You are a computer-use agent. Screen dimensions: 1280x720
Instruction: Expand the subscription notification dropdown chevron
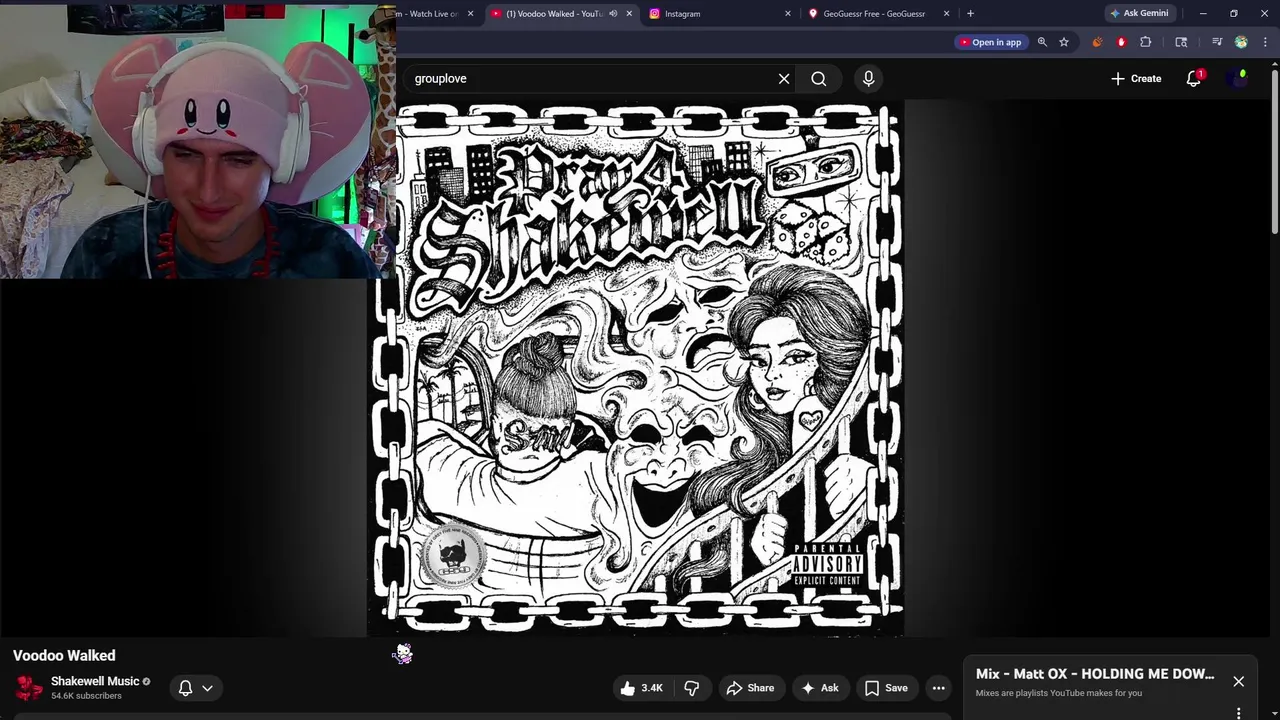[207, 688]
